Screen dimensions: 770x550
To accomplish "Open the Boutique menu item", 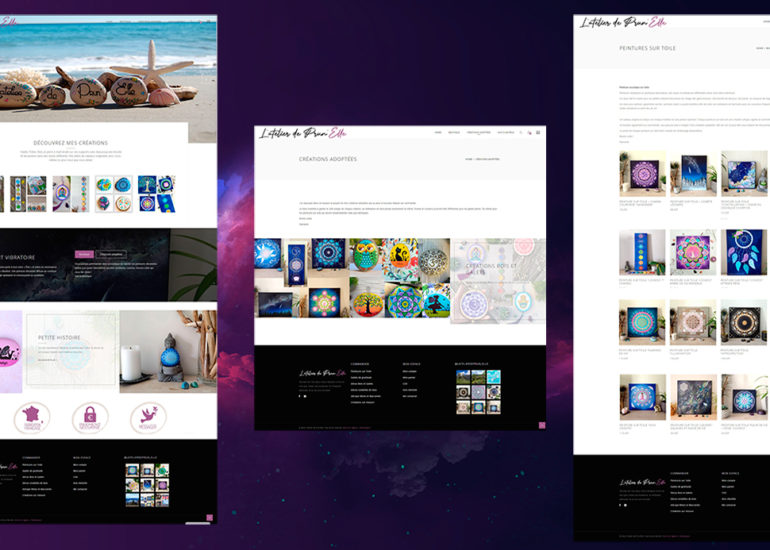I will point(454,132).
